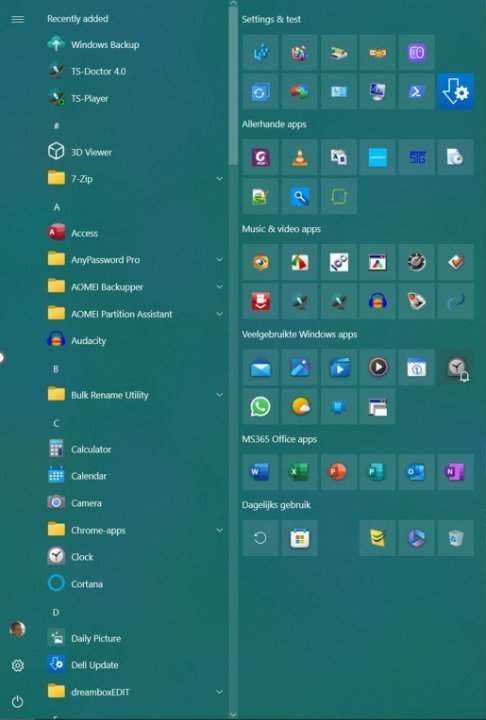Open the blue magnifier search tile
The image size is (486, 720).
(x=300, y=197)
